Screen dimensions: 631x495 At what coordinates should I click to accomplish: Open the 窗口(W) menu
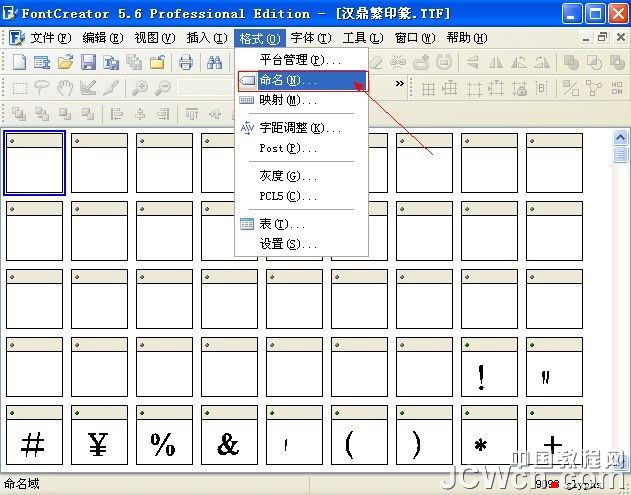click(x=415, y=38)
